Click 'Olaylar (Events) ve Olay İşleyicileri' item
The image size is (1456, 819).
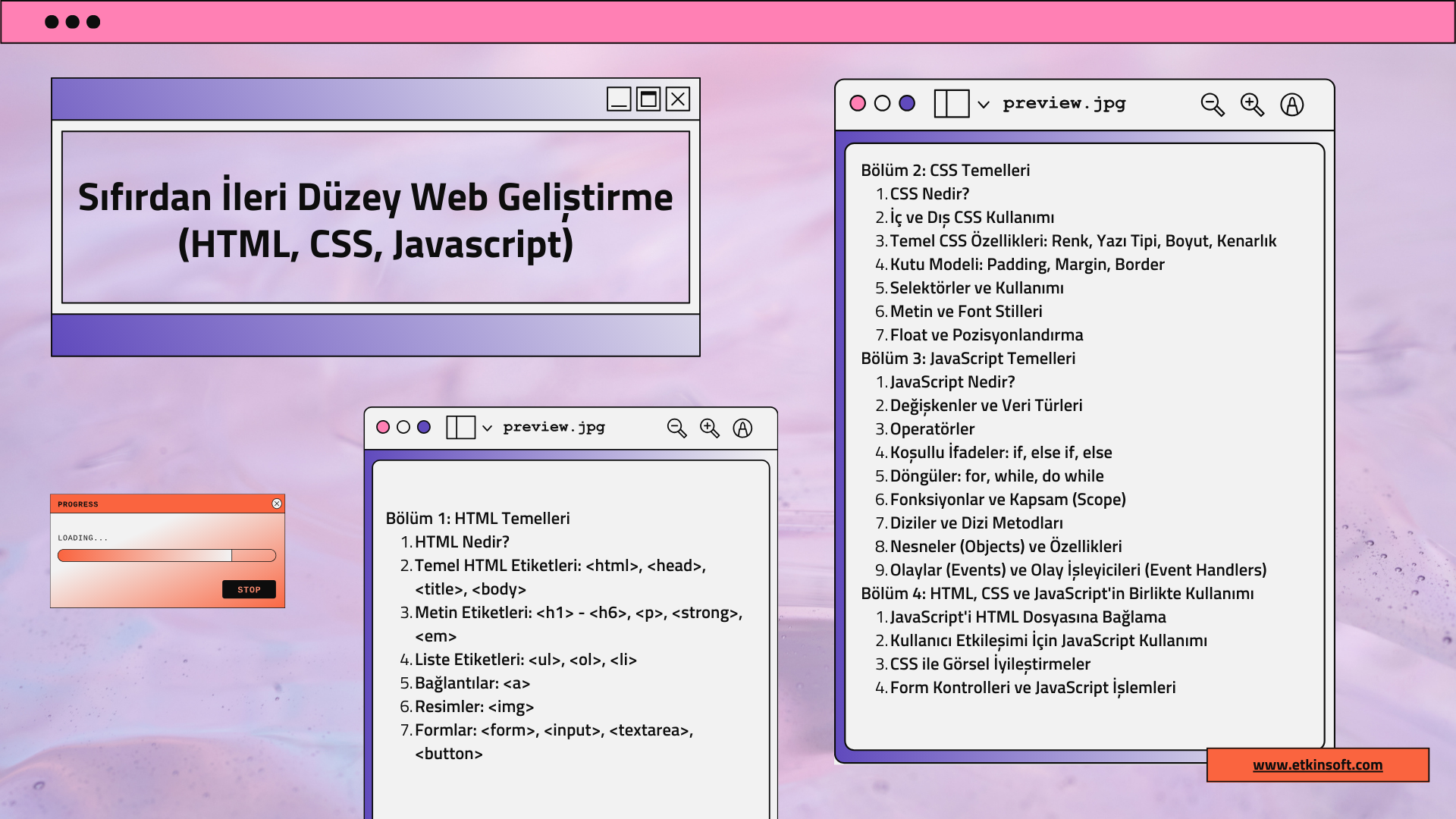point(1078,570)
